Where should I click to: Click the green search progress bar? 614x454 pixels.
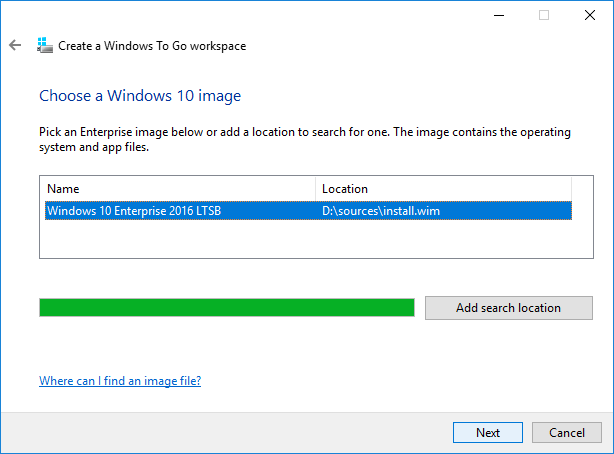[227, 307]
